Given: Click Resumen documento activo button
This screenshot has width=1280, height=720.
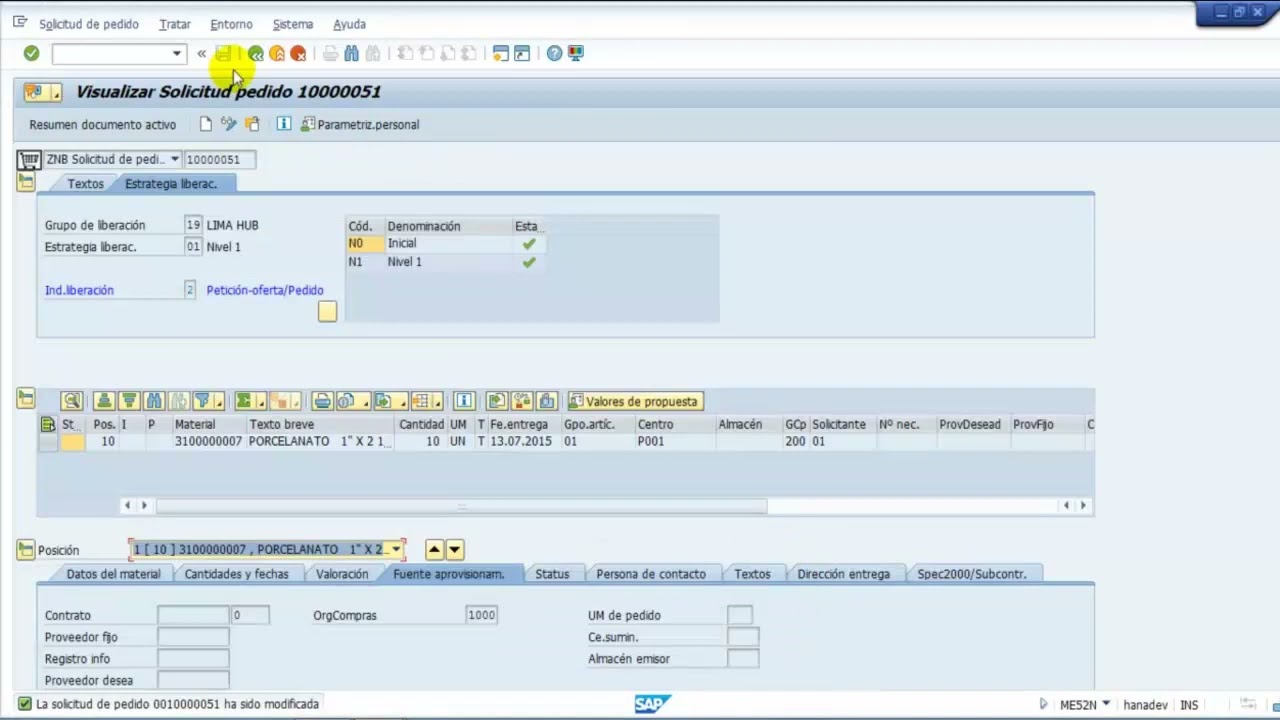Looking at the screenshot, I should click(x=102, y=125).
